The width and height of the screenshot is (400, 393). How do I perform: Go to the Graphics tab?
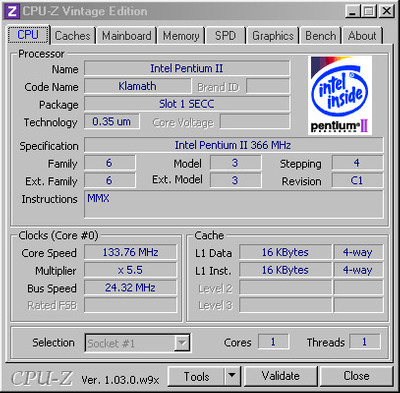(x=273, y=36)
